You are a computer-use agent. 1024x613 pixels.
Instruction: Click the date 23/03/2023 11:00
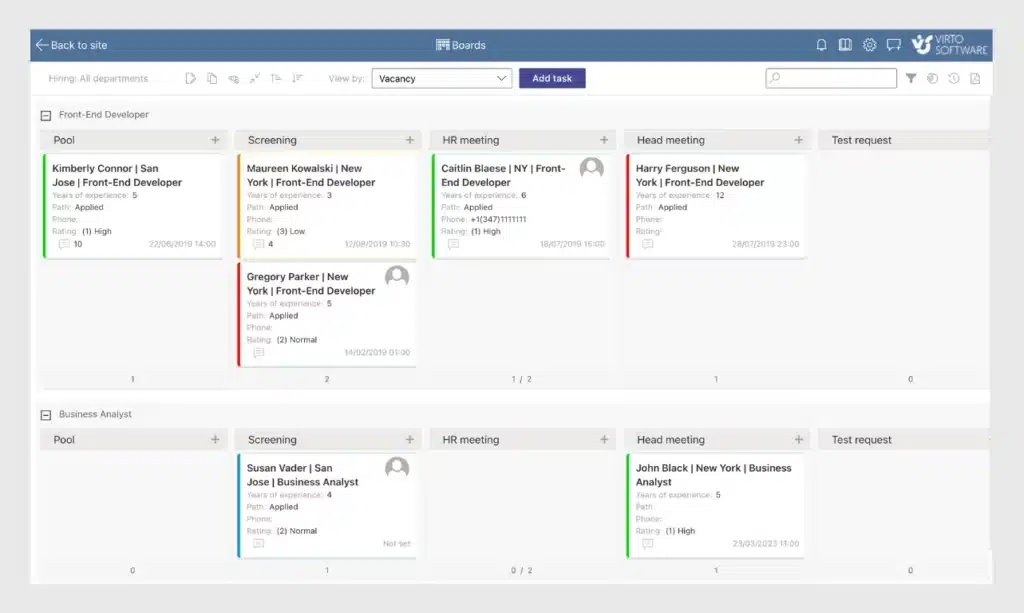click(765, 544)
